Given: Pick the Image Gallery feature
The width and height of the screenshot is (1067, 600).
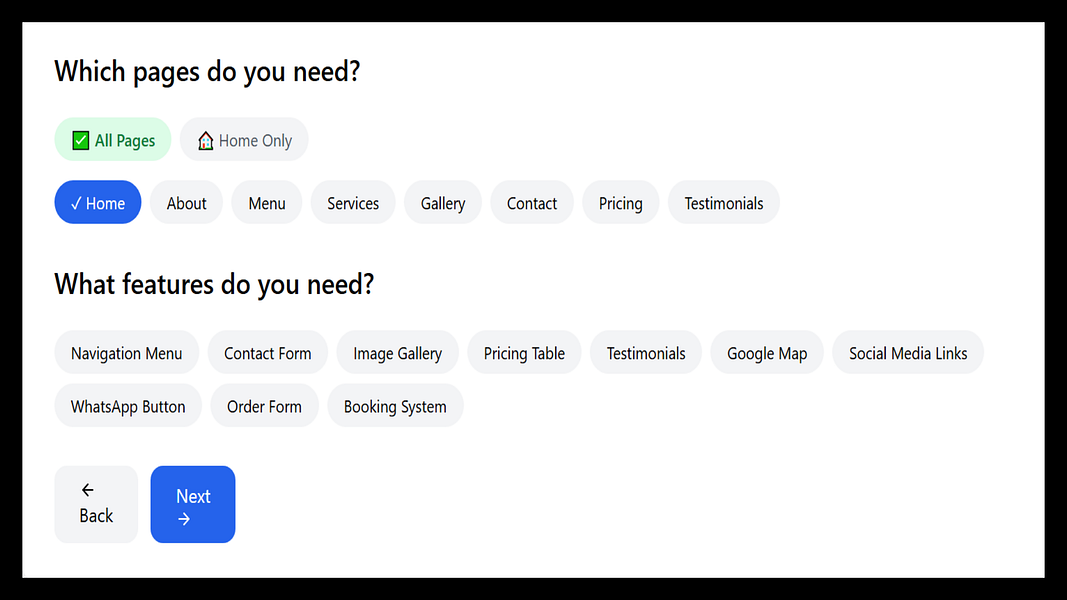Looking at the screenshot, I should (397, 352).
